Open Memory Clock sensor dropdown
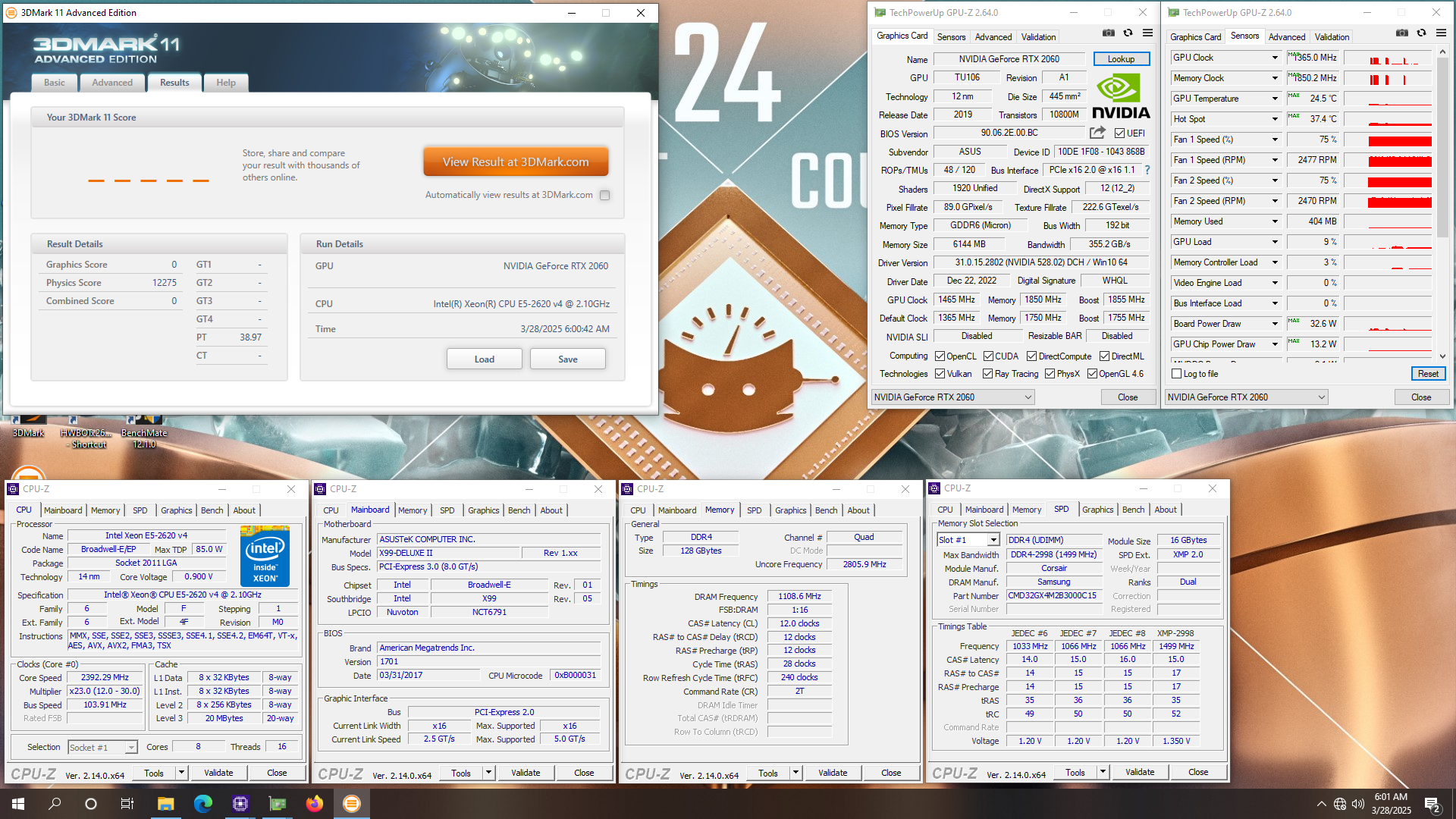This screenshot has width=1456, height=819. (x=1275, y=78)
